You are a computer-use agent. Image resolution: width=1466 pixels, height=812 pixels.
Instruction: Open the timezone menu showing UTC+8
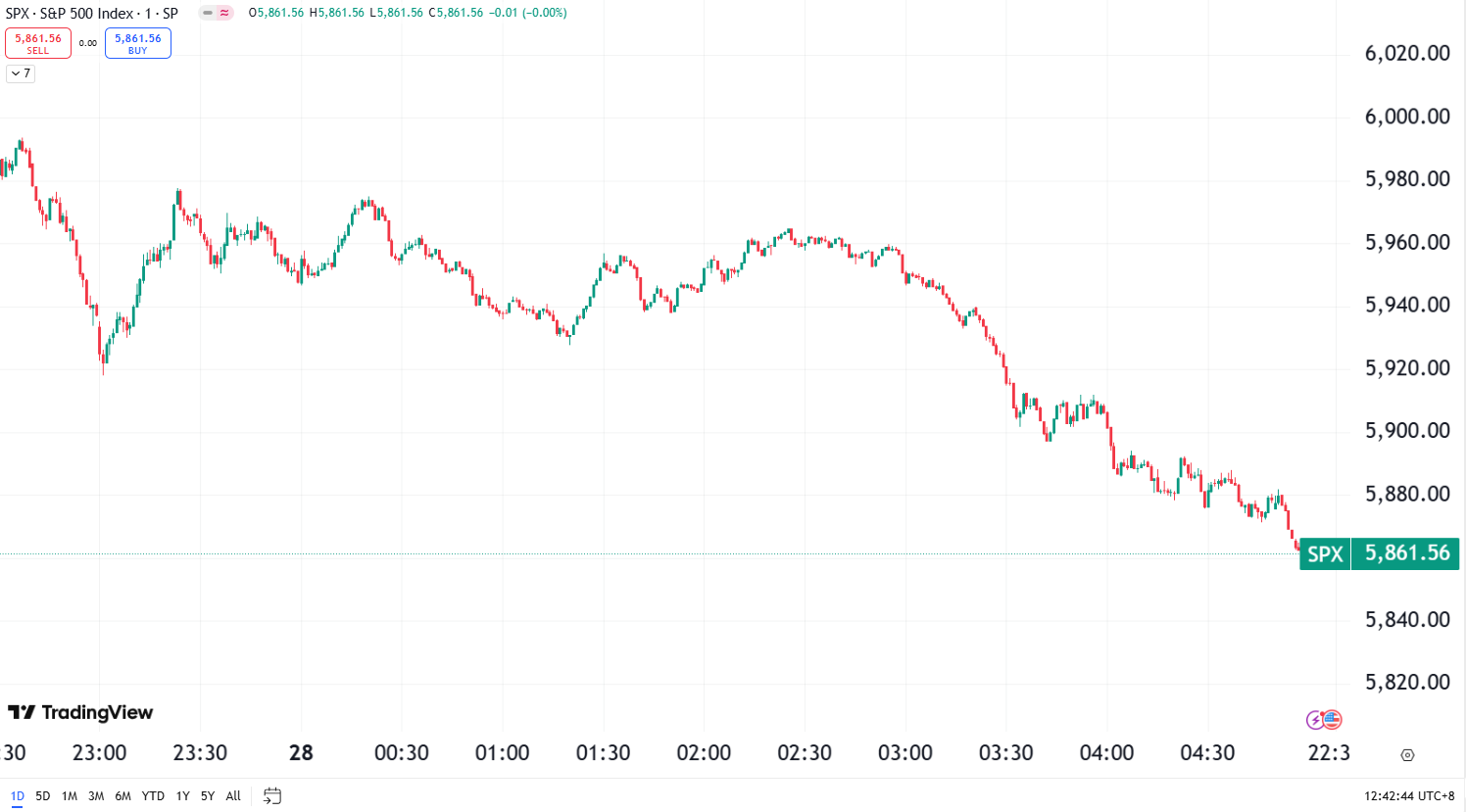pos(1409,796)
